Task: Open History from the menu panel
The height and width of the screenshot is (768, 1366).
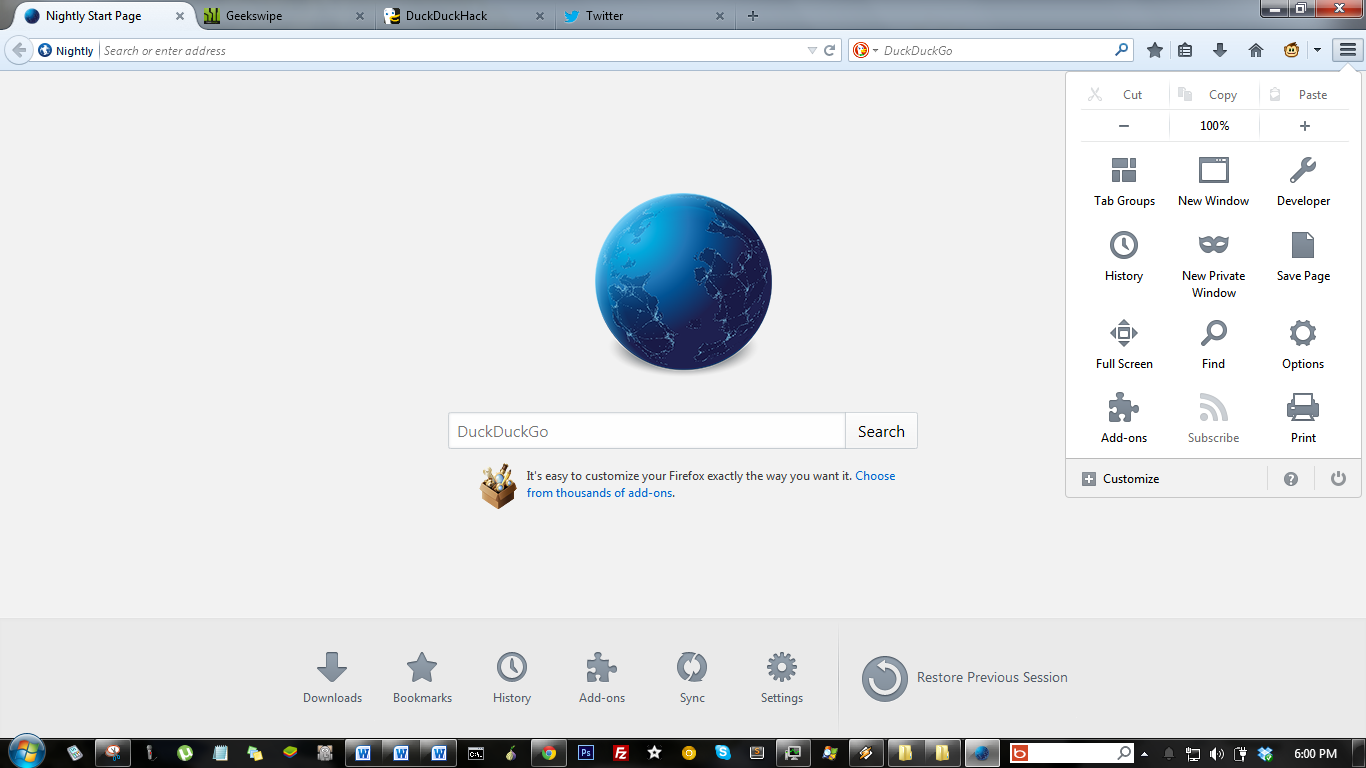Action: point(1124,256)
